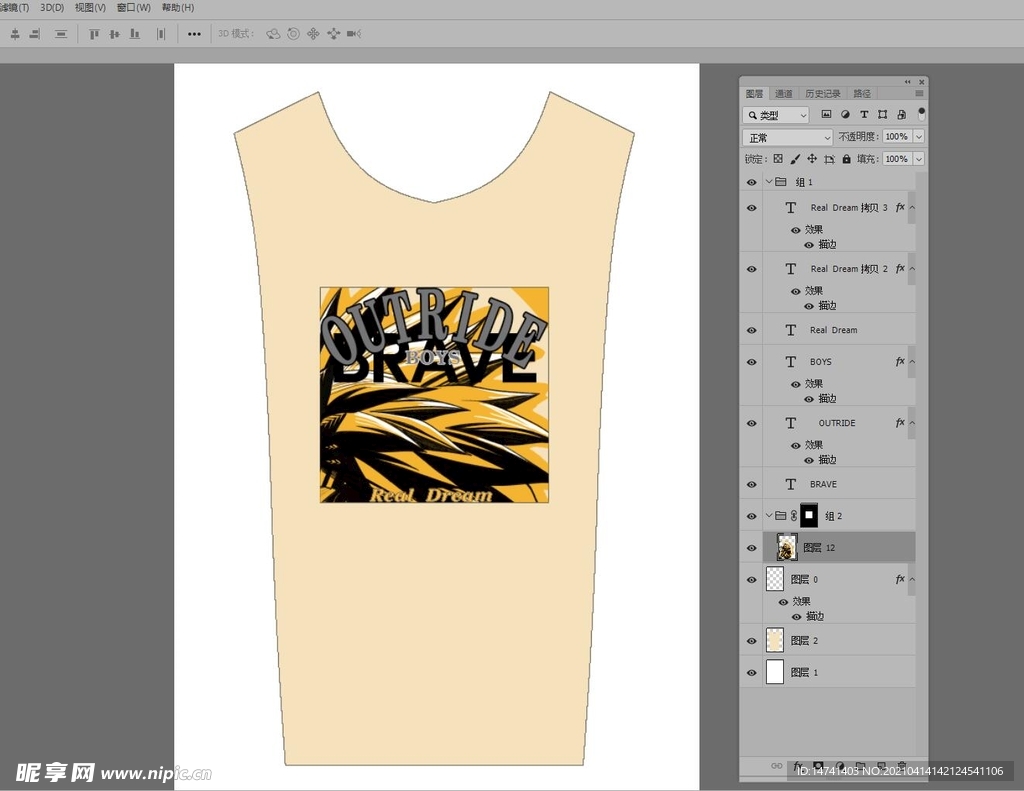Filter layers by smart object icon
This screenshot has width=1024, height=791.
(x=901, y=114)
